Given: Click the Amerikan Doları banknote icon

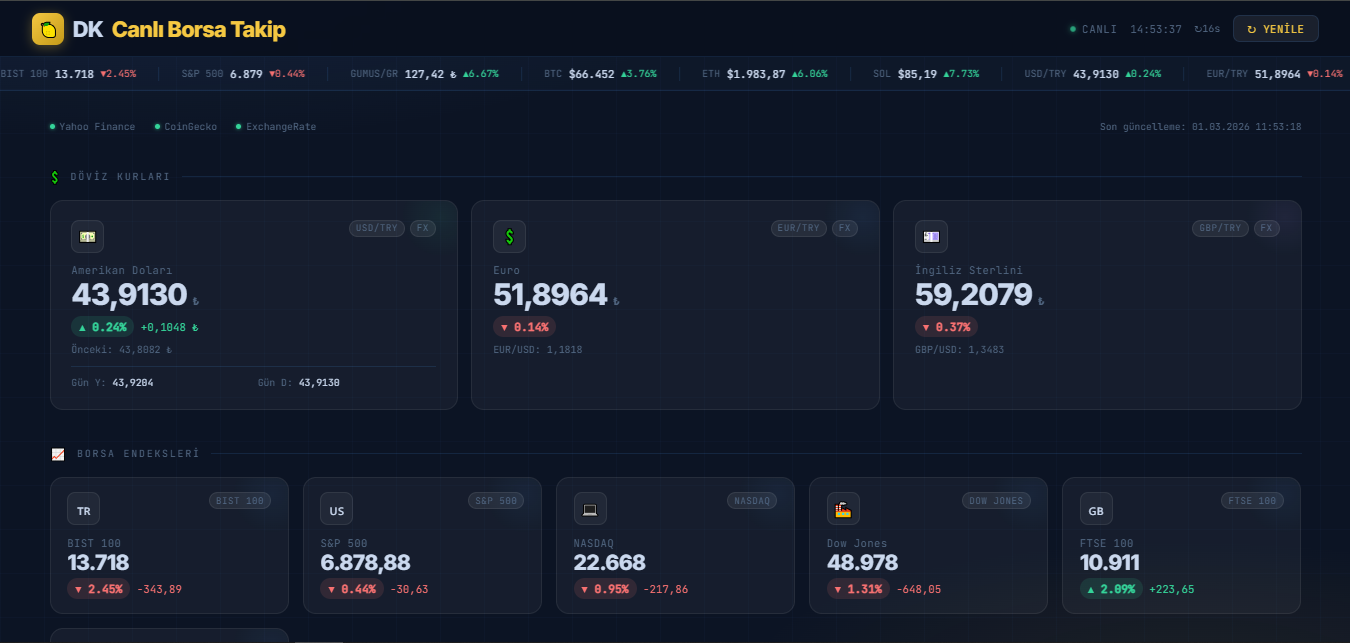Looking at the screenshot, I should tap(88, 236).
